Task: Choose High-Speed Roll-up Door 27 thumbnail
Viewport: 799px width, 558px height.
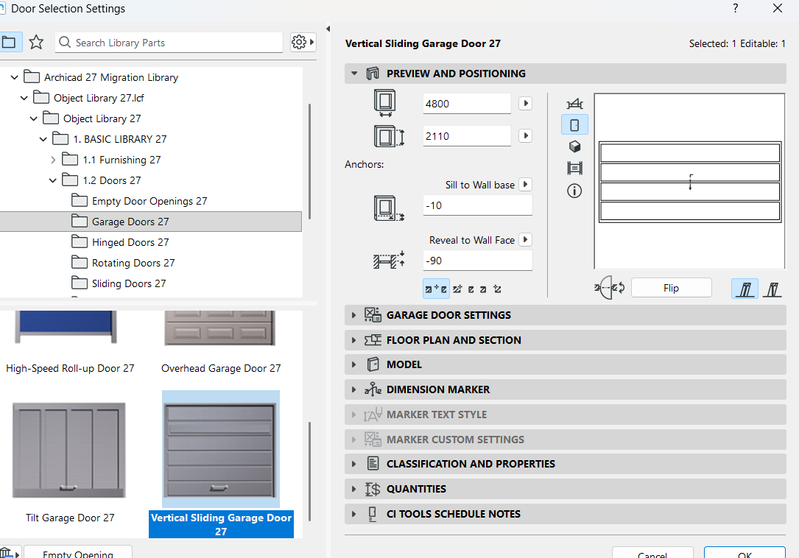Action: click(x=66, y=327)
